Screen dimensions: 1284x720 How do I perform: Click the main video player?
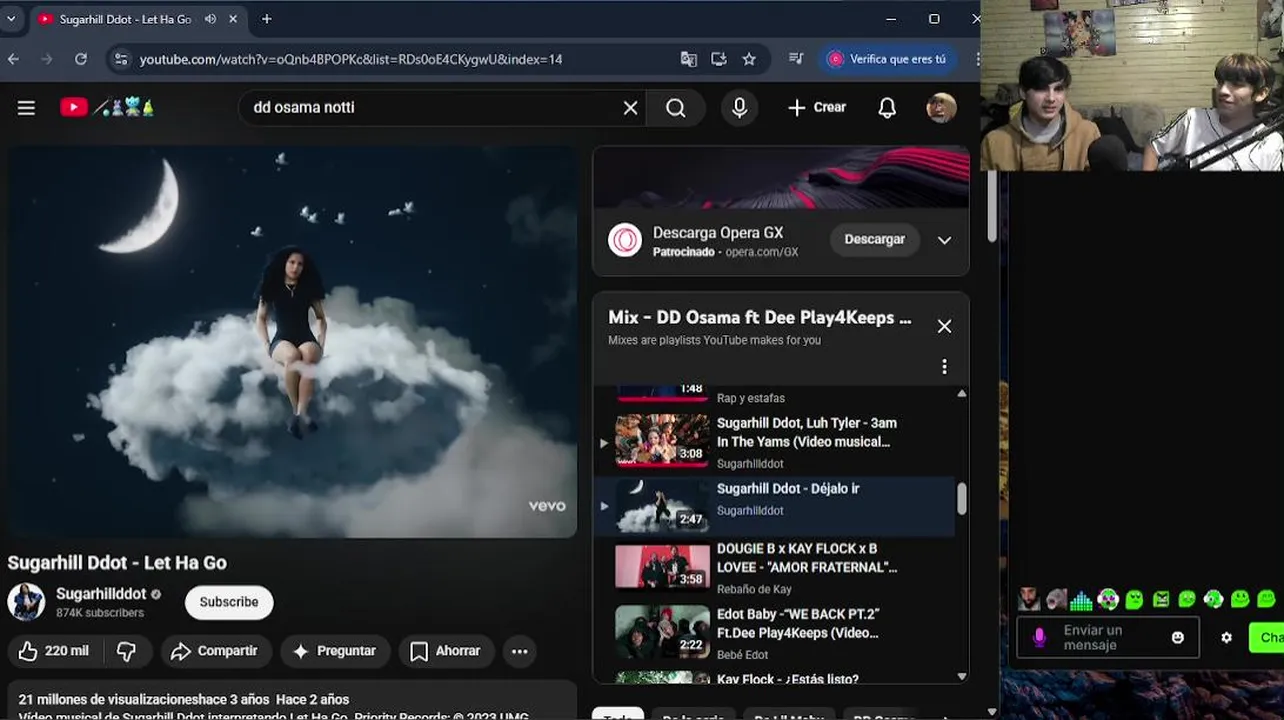[292, 342]
